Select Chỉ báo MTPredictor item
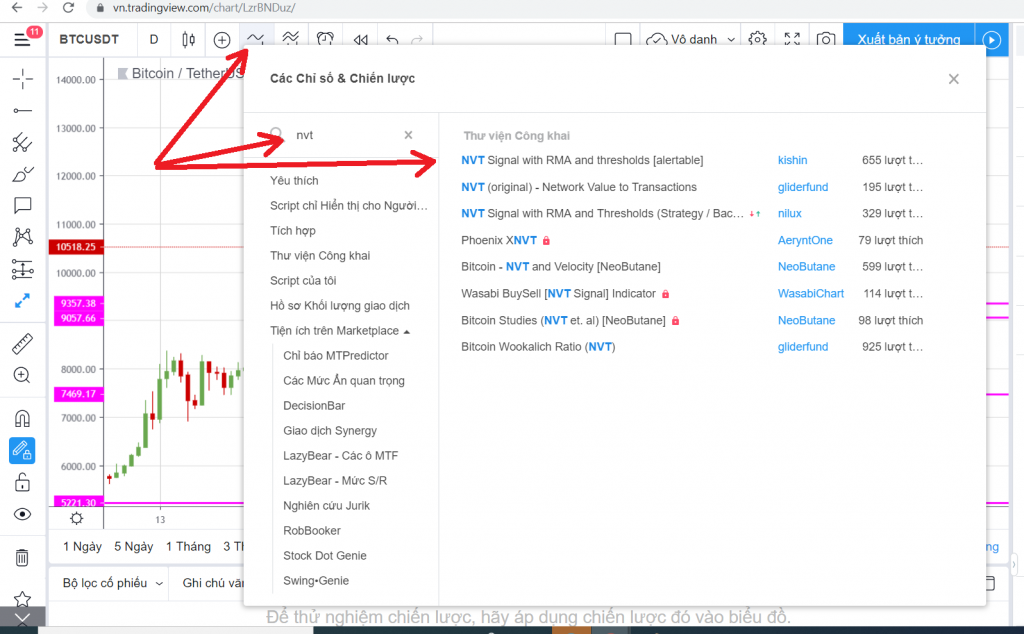 [336, 356]
